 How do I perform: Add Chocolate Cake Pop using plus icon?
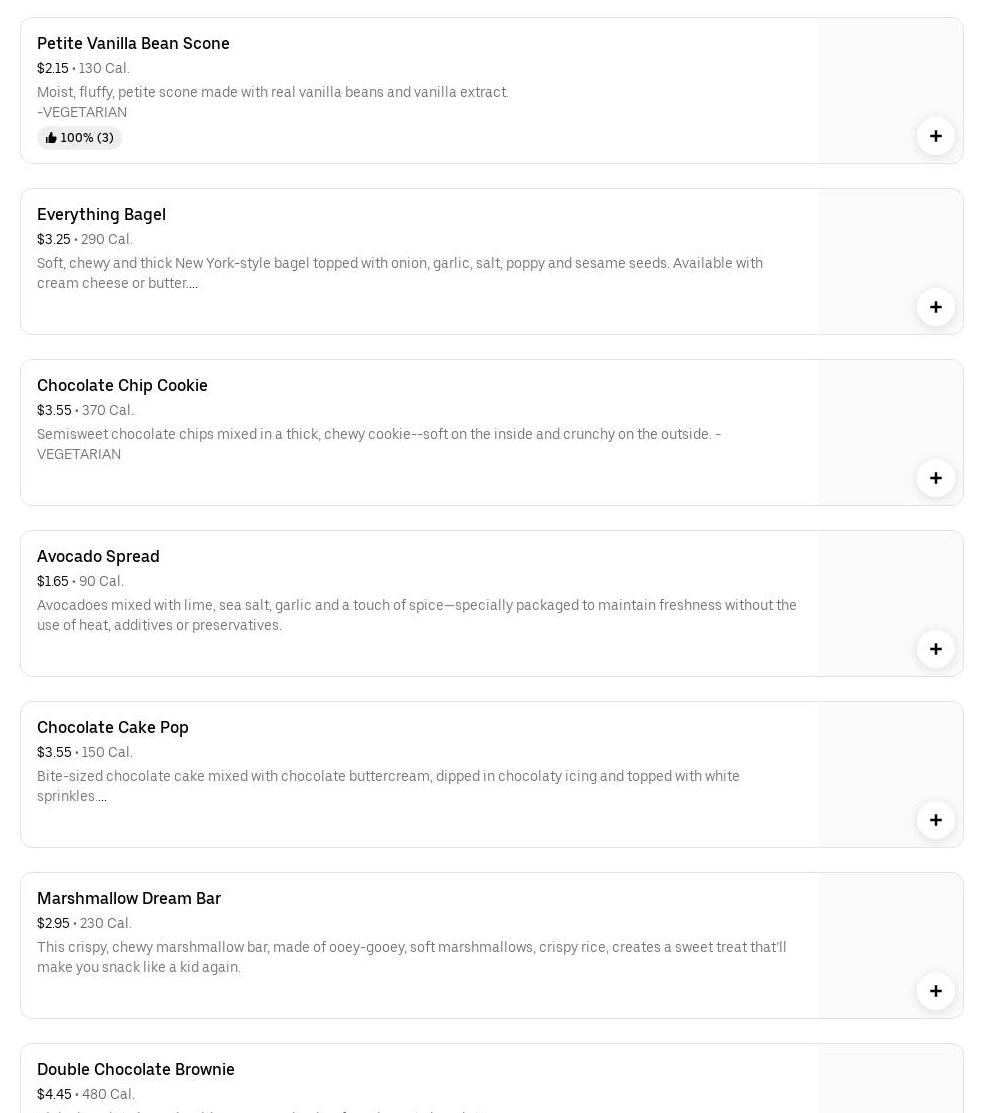(935, 820)
